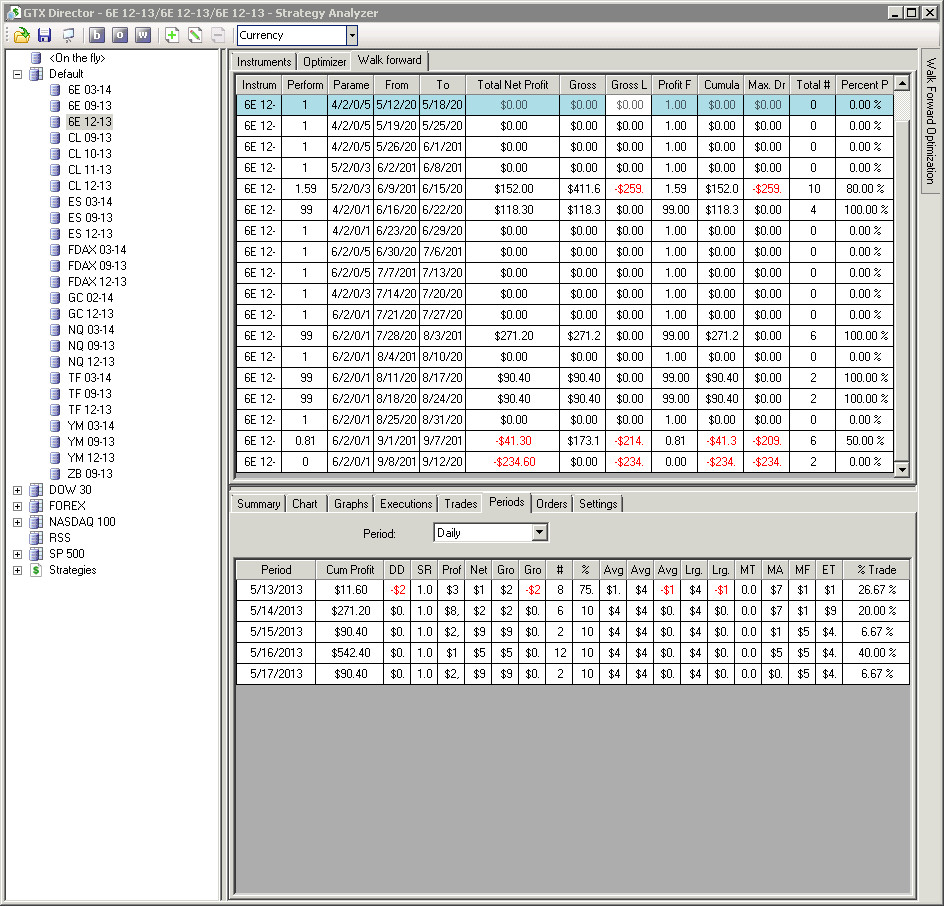Select CL 09-13 in the tree
This screenshot has height=906, width=944.
(x=90, y=138)
